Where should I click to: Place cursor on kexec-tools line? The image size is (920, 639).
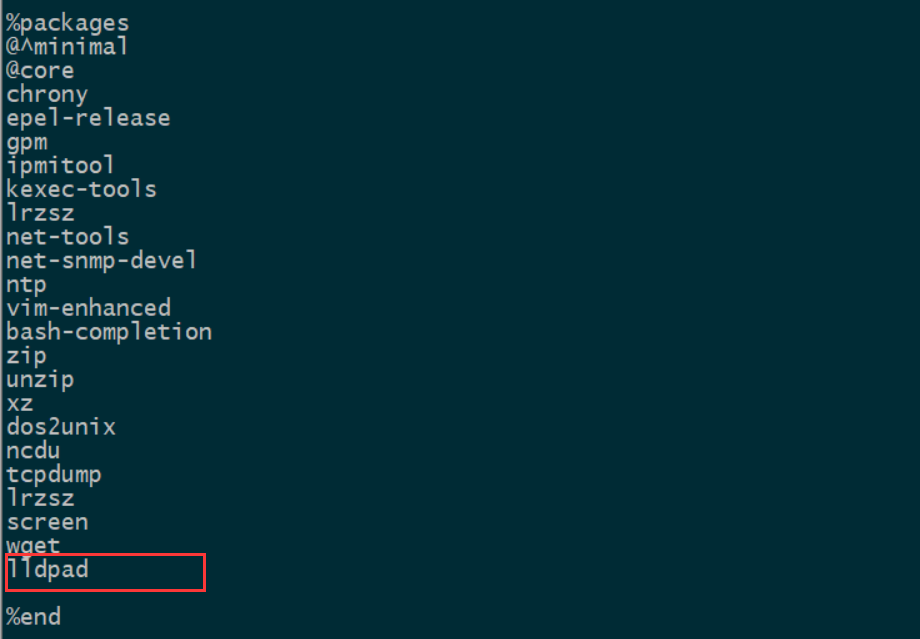tap(81, 189)
